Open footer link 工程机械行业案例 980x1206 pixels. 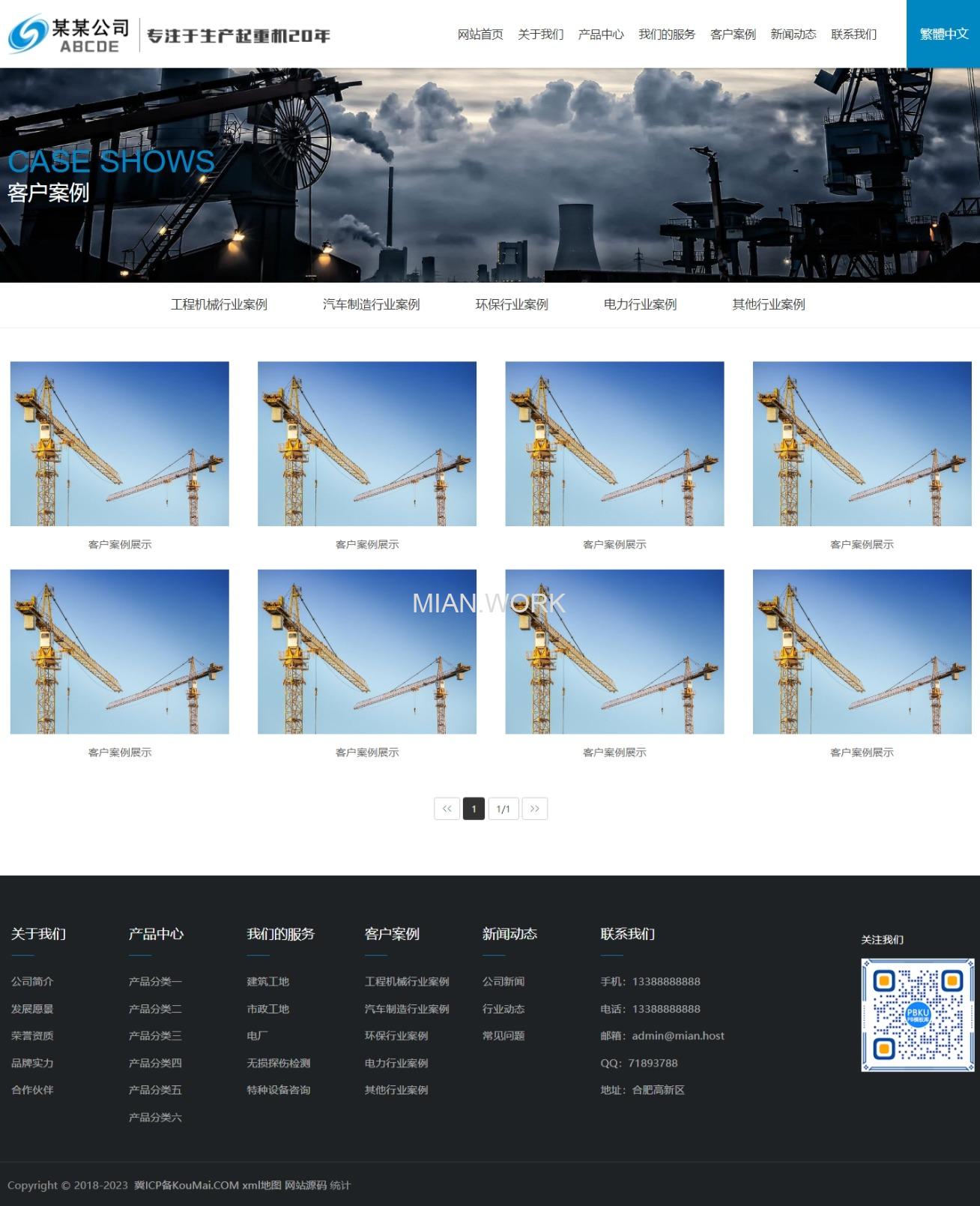point(407,982)
